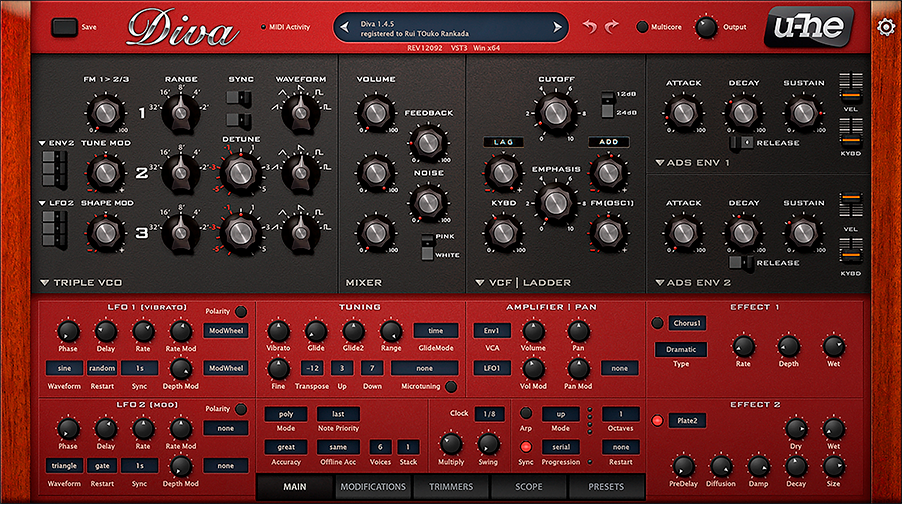The height and width of the screenshot is (505, 902).
Task: Toggle Effect 1 power button
Action: pos(657,323)
